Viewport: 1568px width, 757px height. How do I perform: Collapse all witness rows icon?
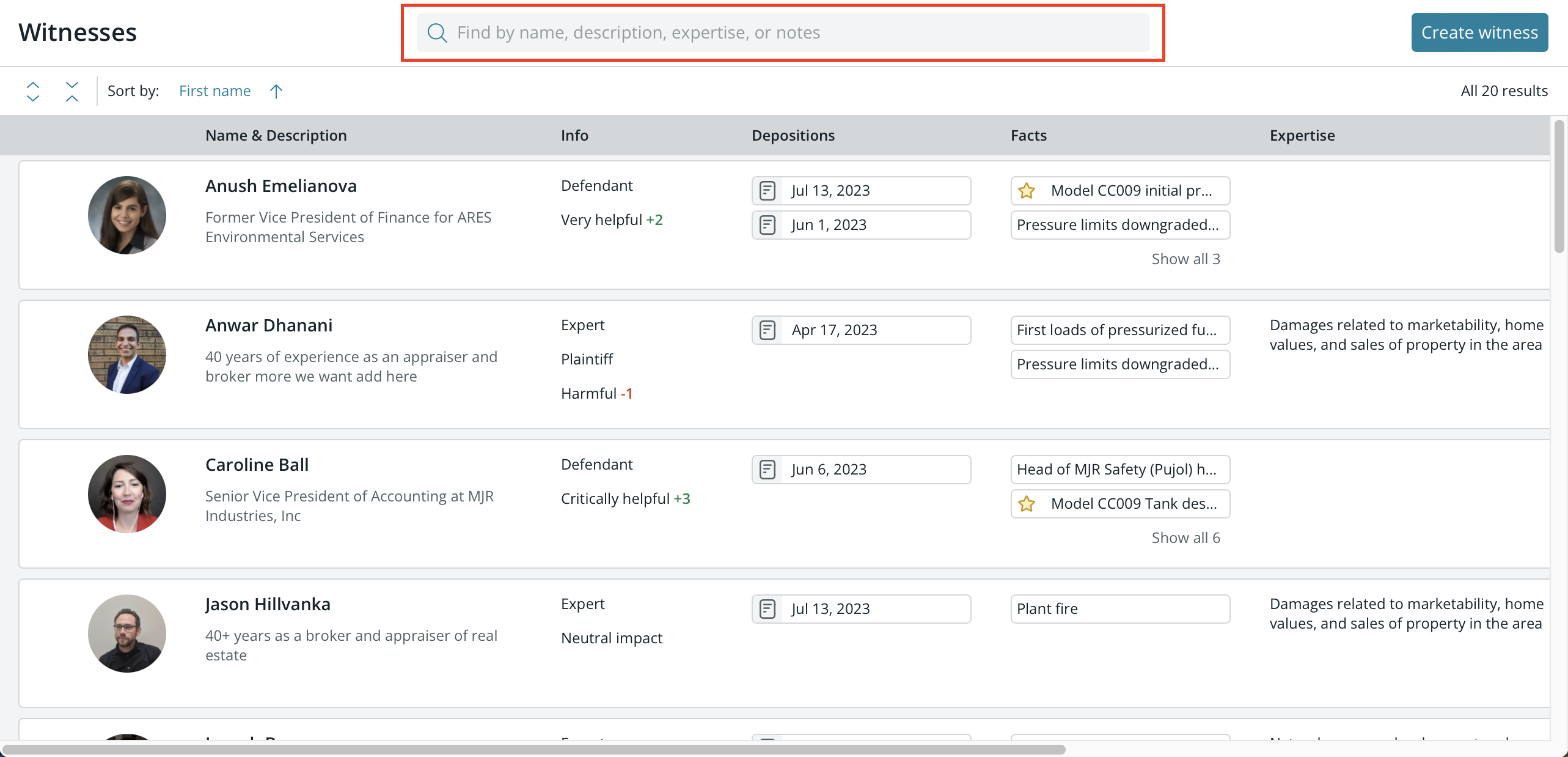pos(72,91)
